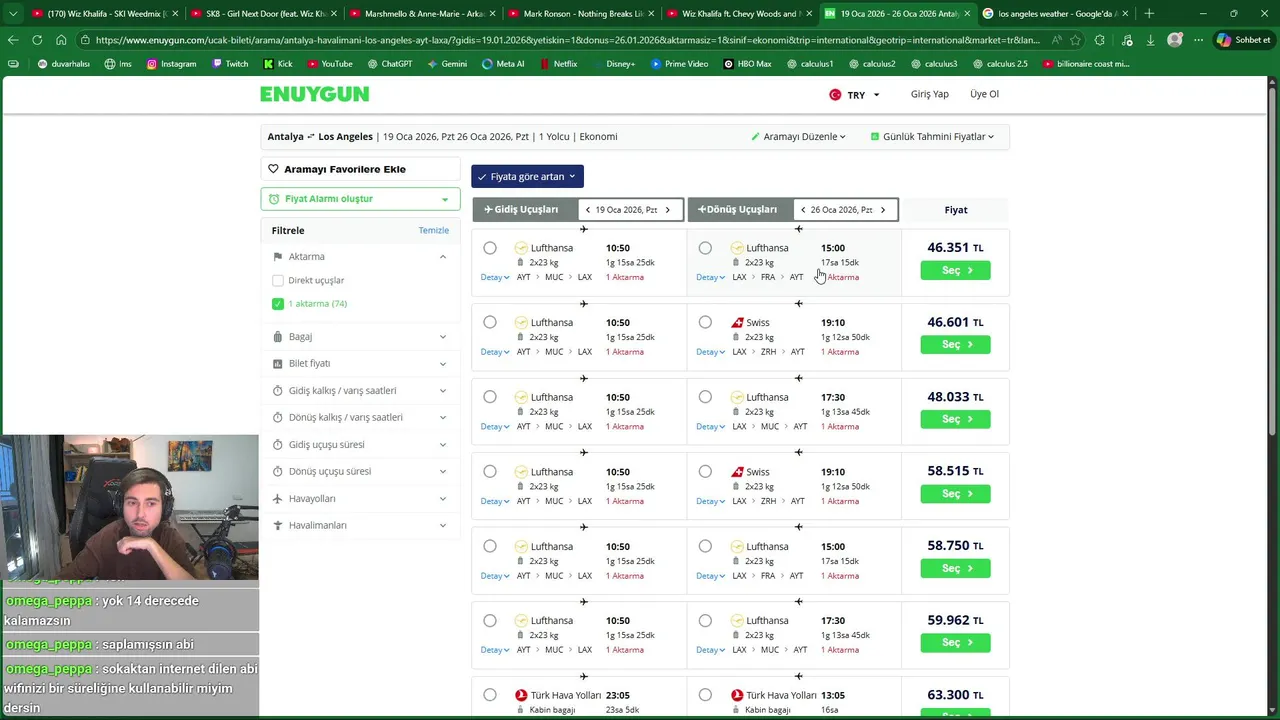Select return Lufthansa 17:30 radio in 59.962 TL row
This screenshot has width=1280, height=720.
[705, 620]
